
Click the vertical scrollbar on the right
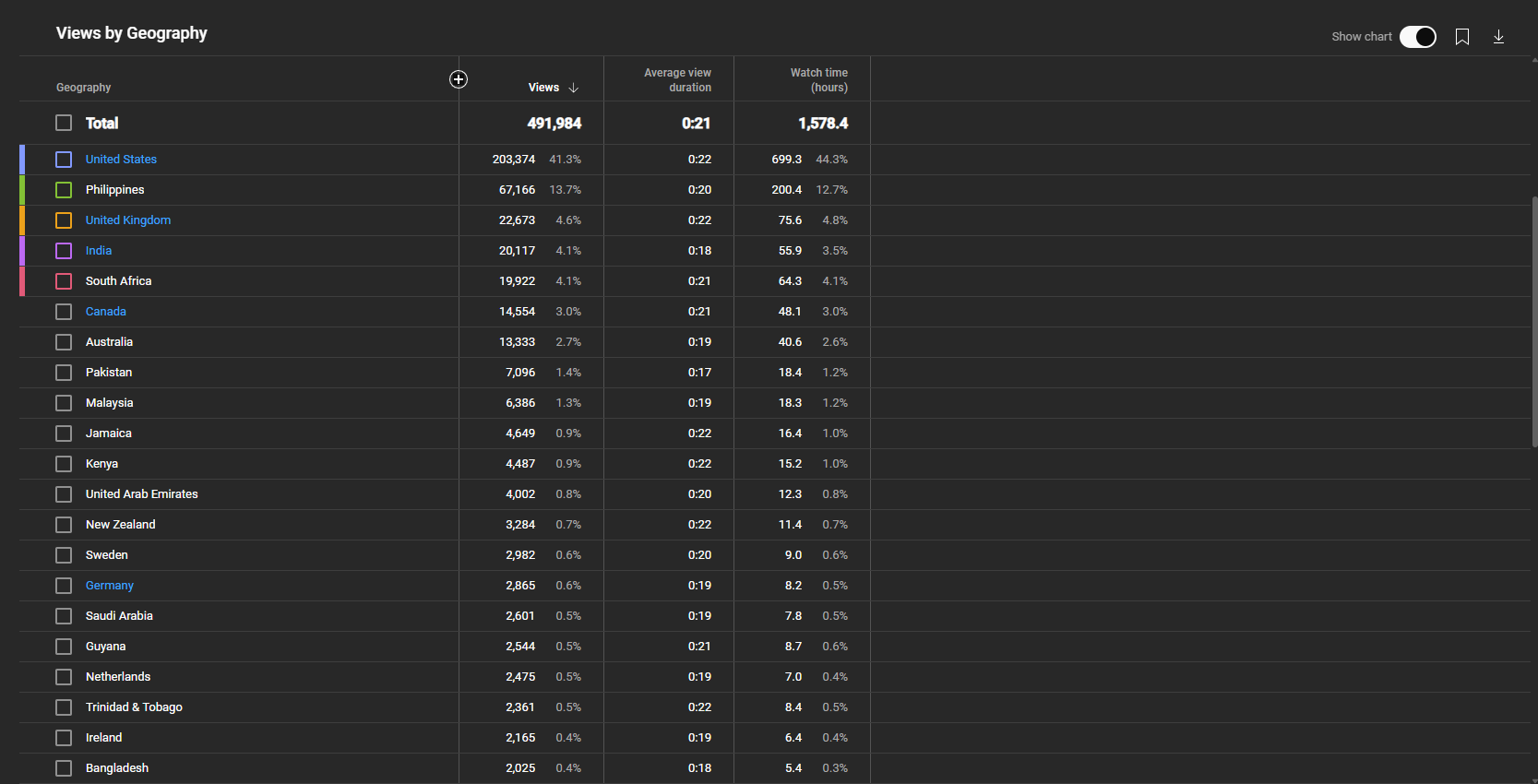coord(1534,323)
